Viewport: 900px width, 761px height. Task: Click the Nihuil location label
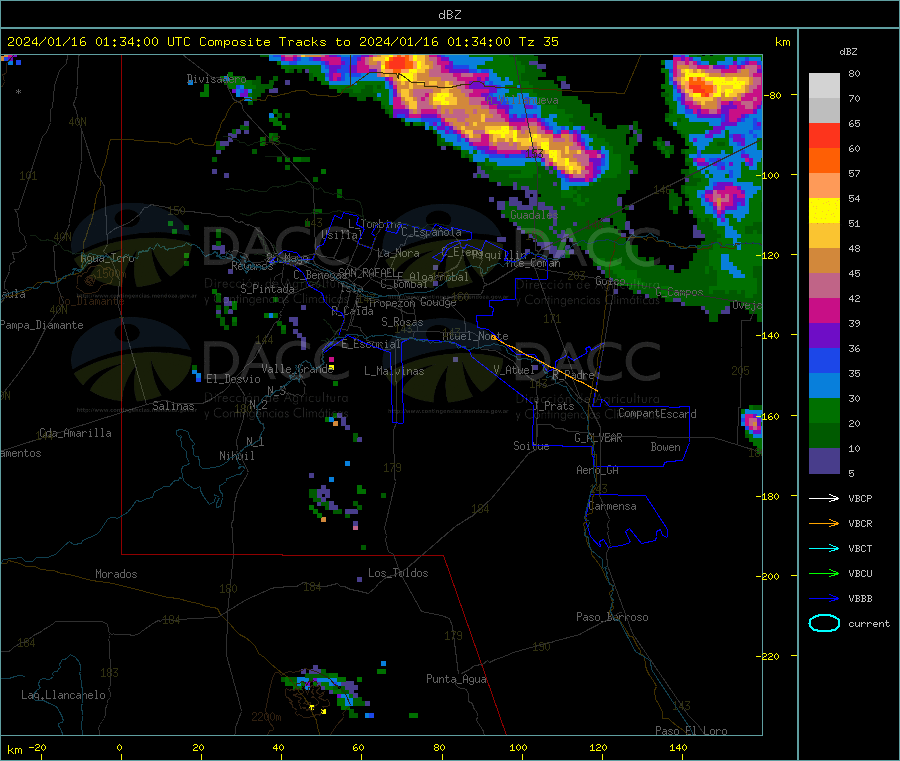236,456
